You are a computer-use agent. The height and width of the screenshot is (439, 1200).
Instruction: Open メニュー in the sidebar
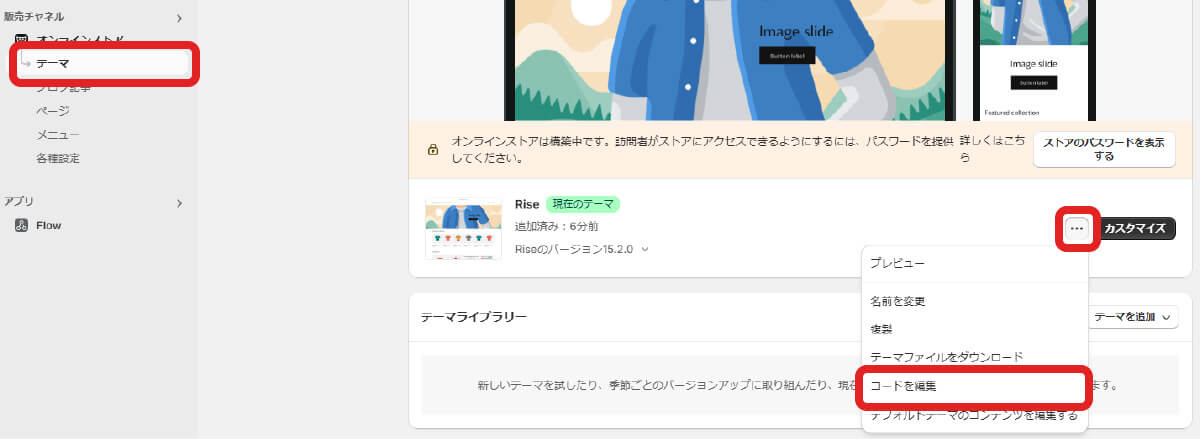click(57, 134)
